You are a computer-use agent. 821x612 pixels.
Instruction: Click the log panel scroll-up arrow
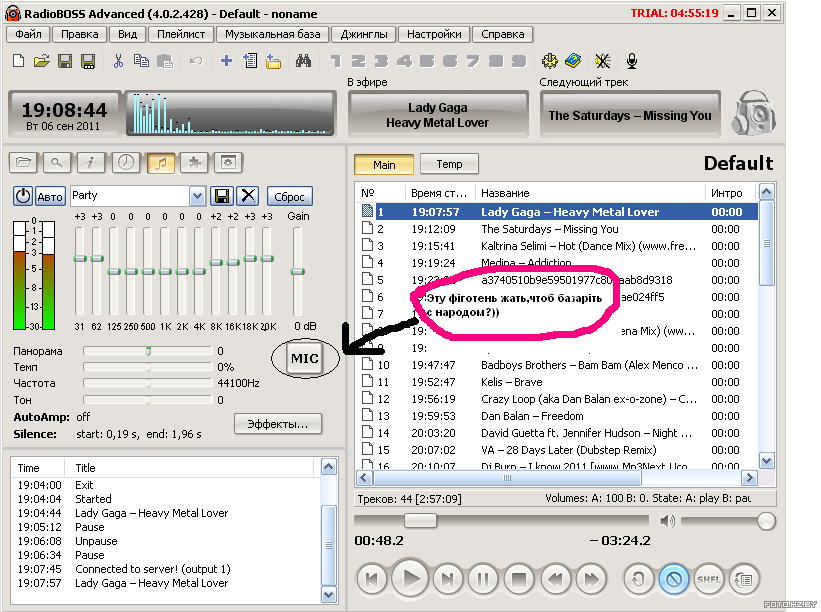coord(329,466)
